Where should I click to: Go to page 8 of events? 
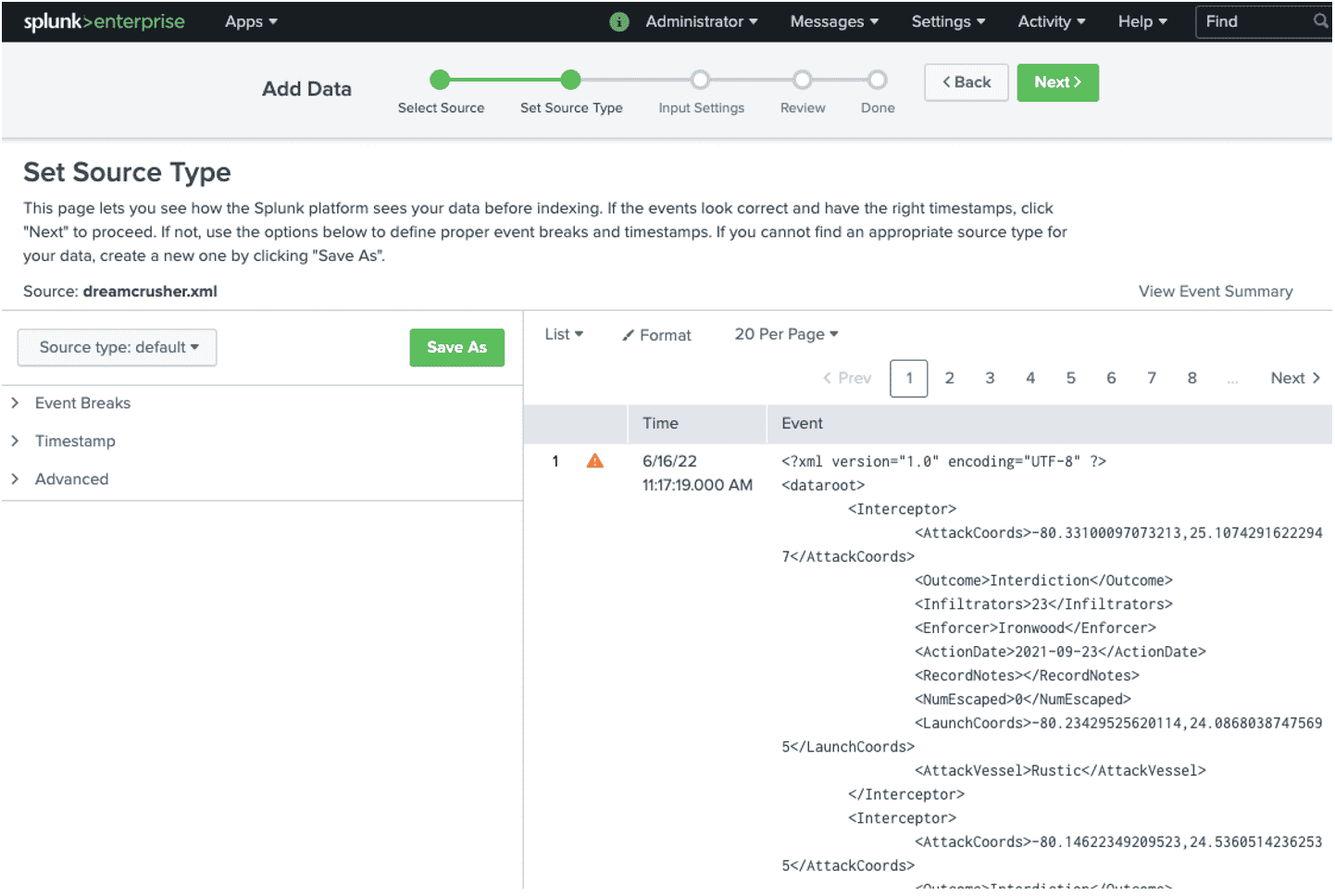pos(1192,378)
